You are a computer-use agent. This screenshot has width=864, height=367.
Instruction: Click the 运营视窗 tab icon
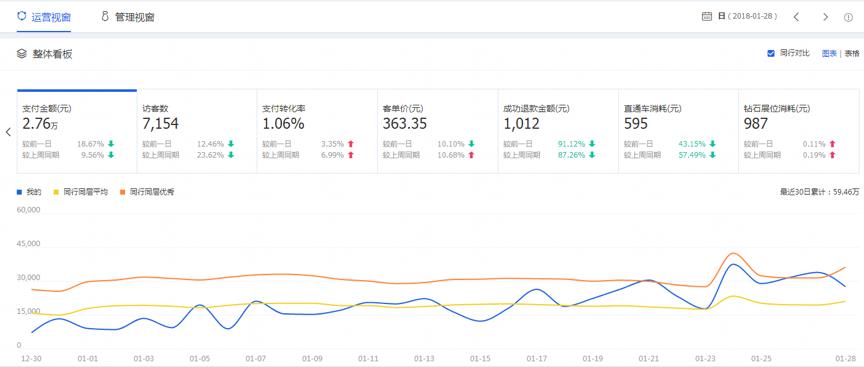pos(21,16)
